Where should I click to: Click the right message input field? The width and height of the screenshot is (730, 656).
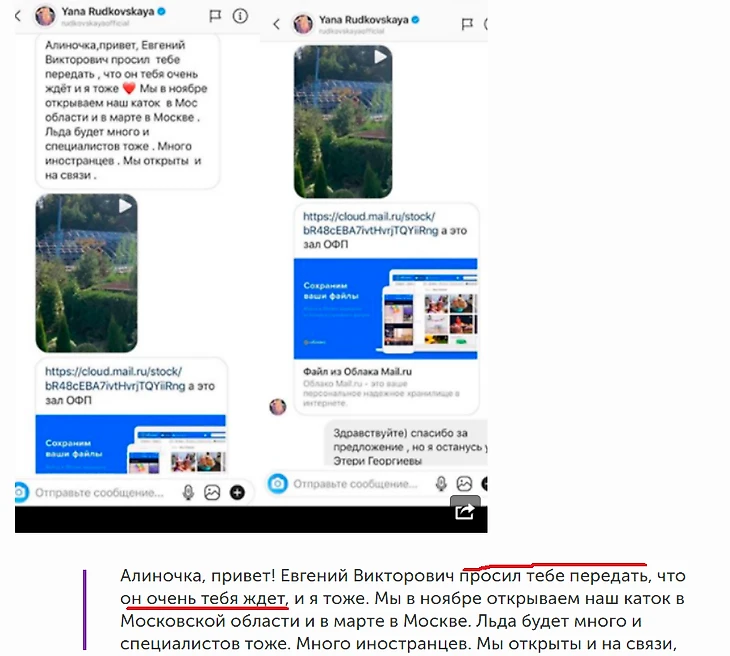point(356,484)
